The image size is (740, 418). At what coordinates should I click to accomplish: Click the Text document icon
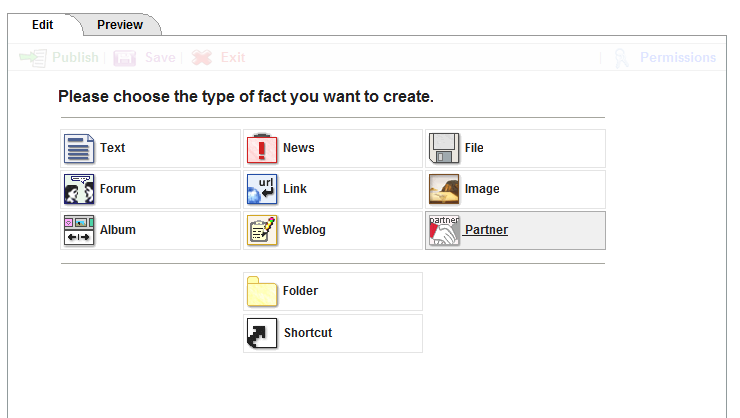click(x=78, y=148)
